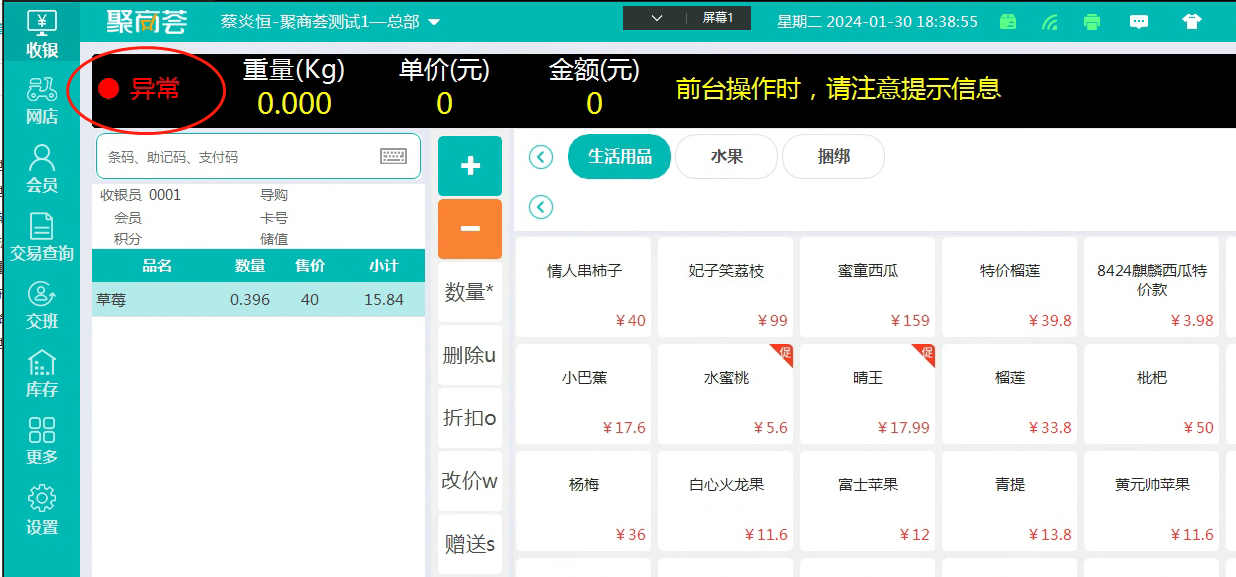Open the 更多 more menu
Image resolution: width=1236 pixels, height=577 pixels.
click(41, 441)
